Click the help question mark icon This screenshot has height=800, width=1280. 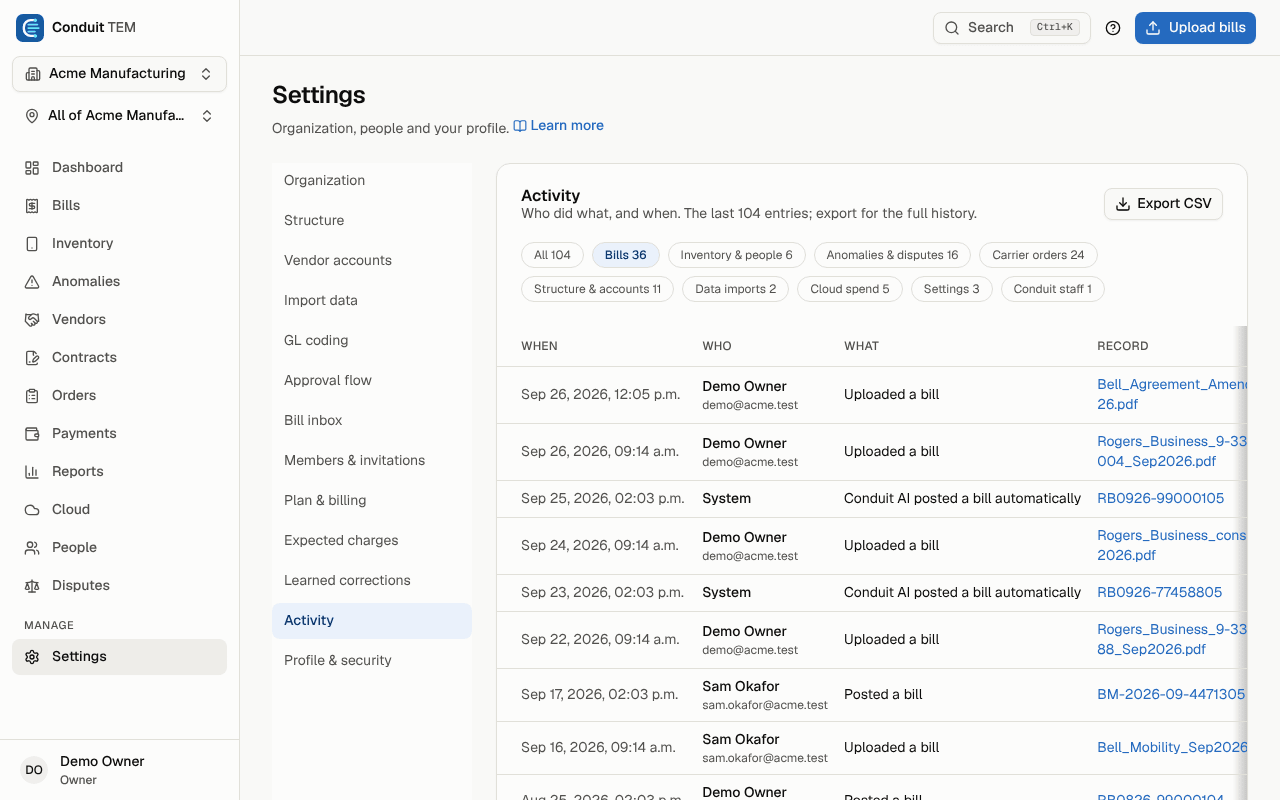click(1113, 28)
